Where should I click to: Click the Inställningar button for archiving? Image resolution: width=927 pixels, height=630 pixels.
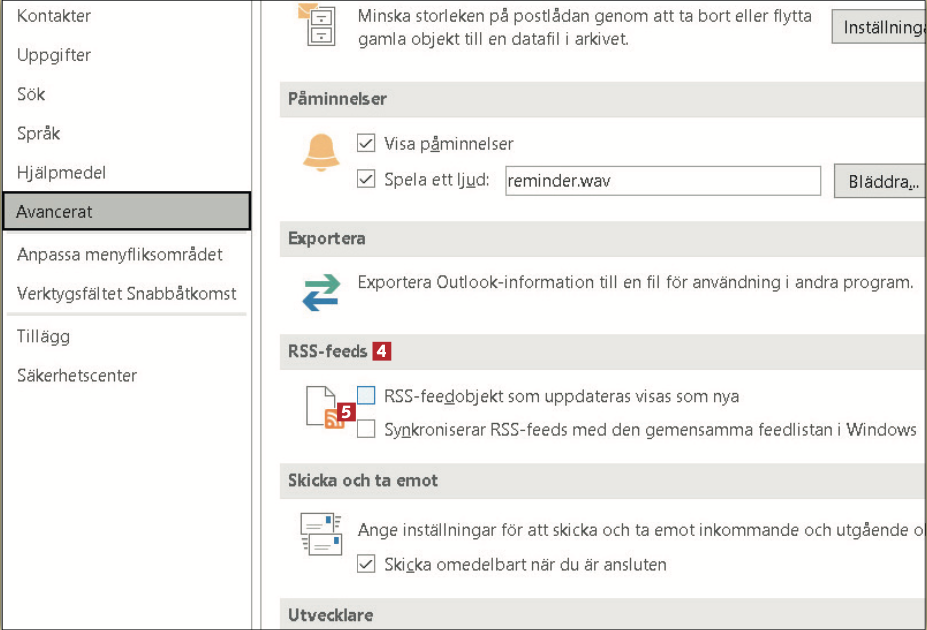click(879, 28)
